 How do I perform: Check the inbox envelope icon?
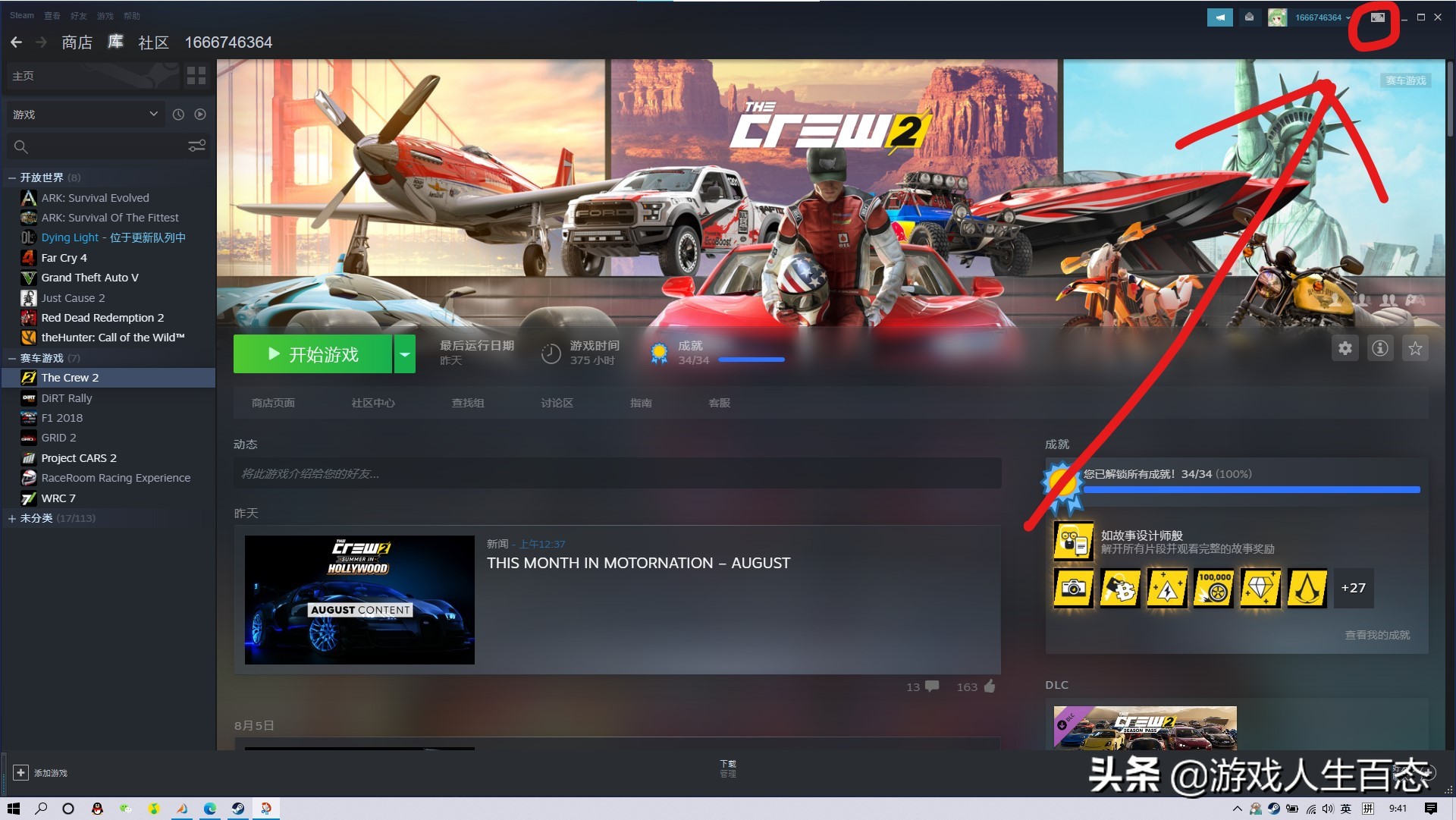coord(1249,17)
